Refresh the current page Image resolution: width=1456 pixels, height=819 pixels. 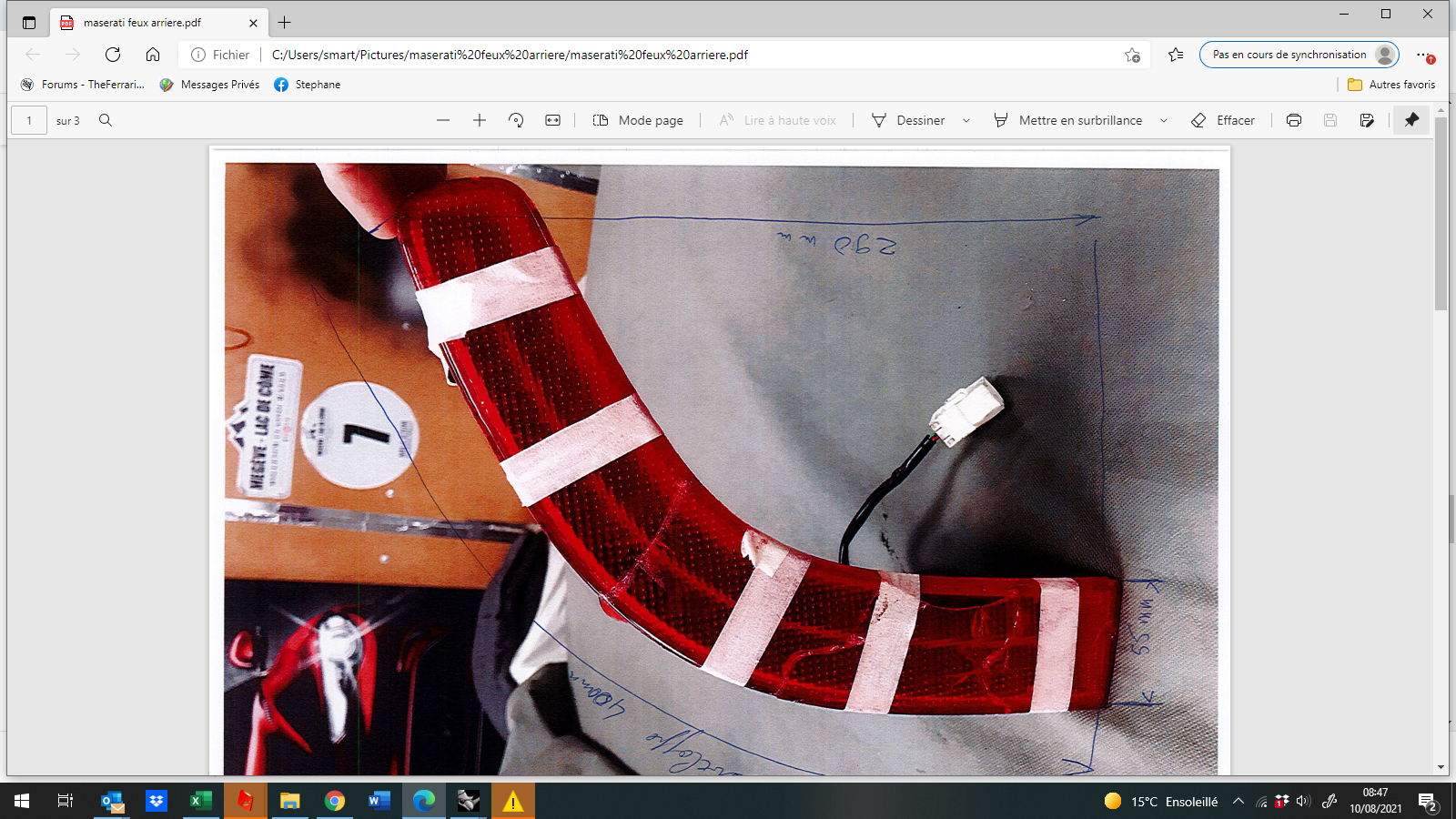tap(113, 55)
